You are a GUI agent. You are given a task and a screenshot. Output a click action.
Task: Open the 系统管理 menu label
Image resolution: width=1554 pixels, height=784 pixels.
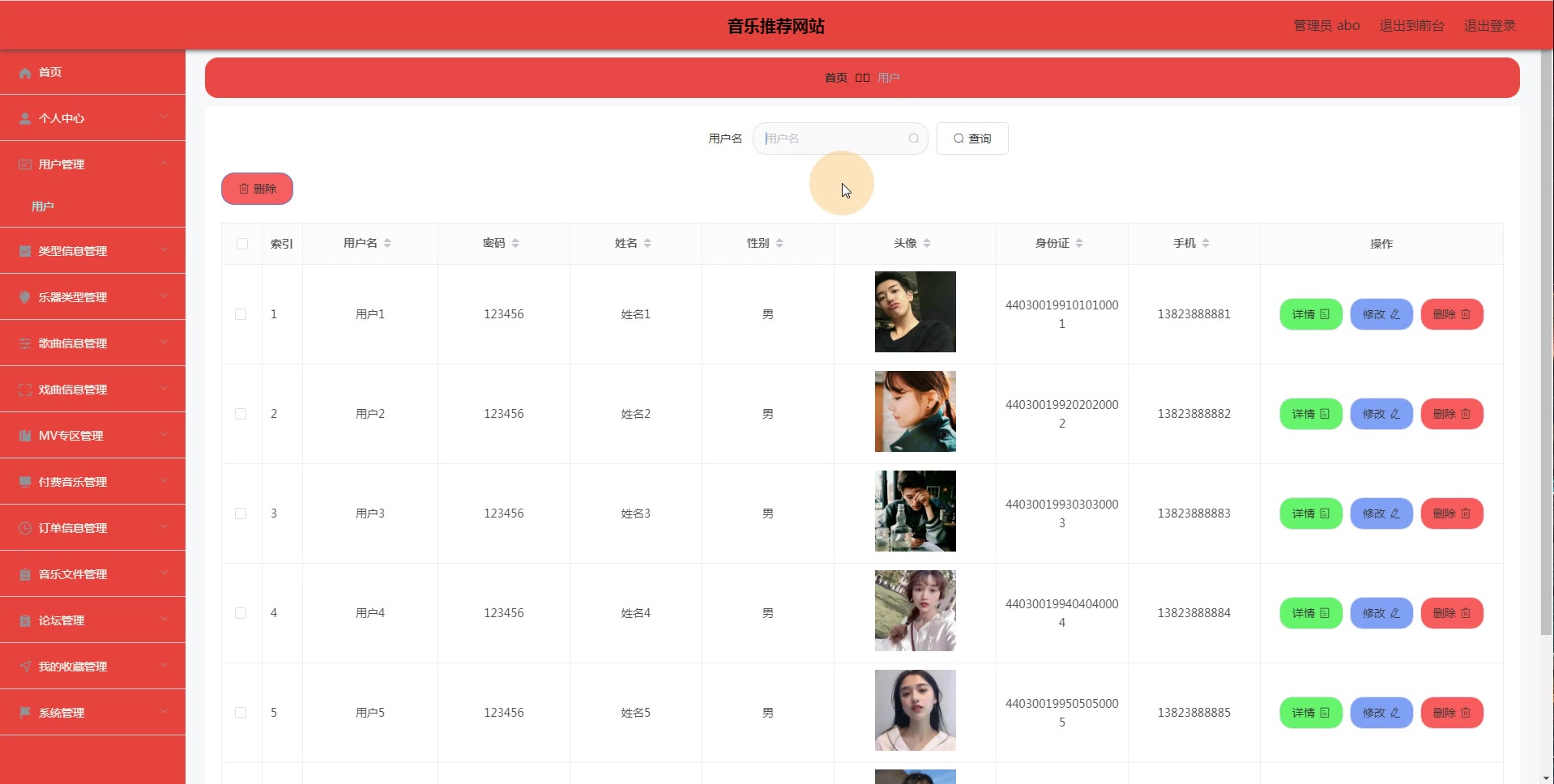tap(62, 713)
